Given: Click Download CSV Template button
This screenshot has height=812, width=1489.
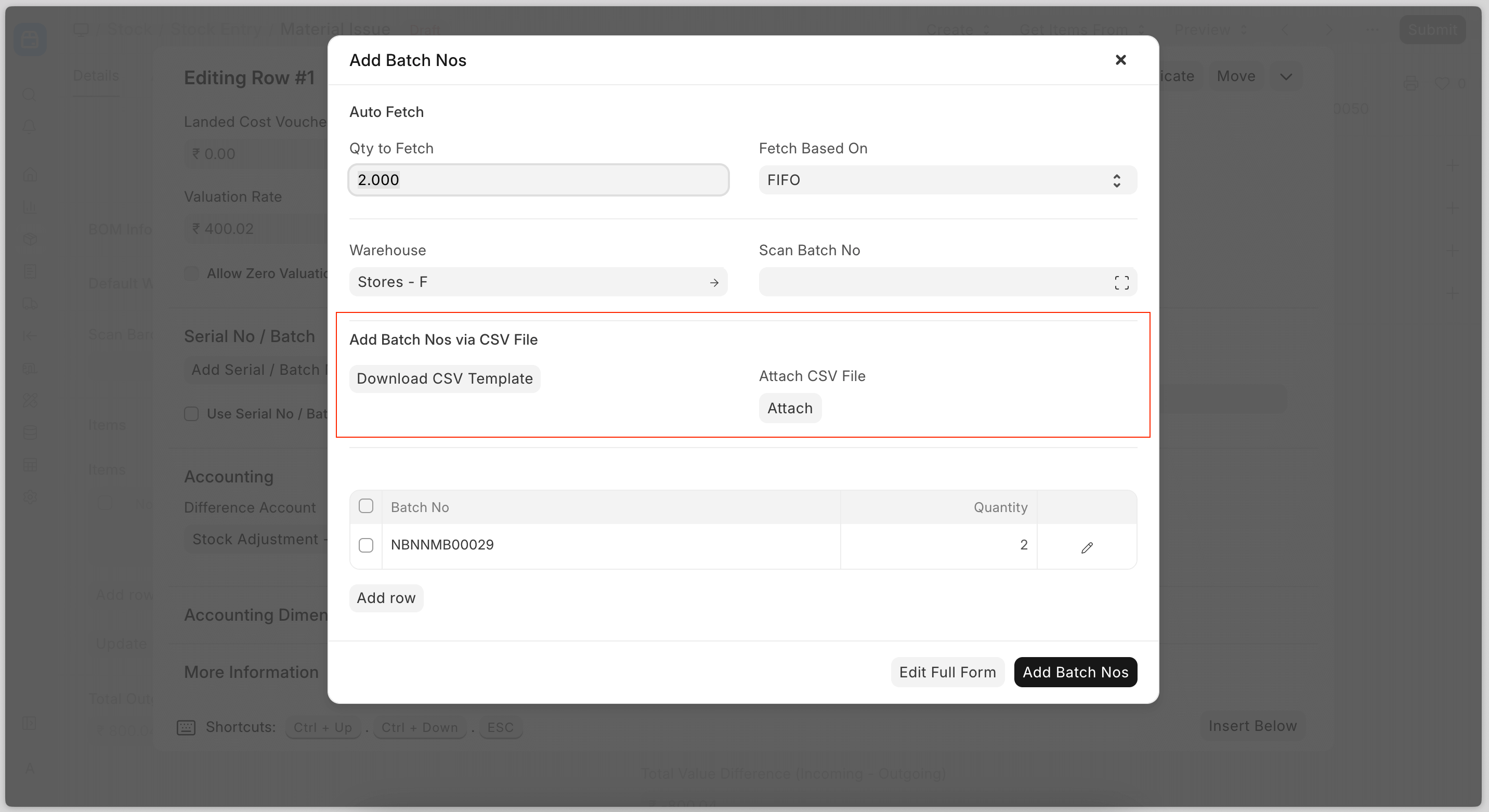Looking at the screenshot, I should (x=445, y=378).
